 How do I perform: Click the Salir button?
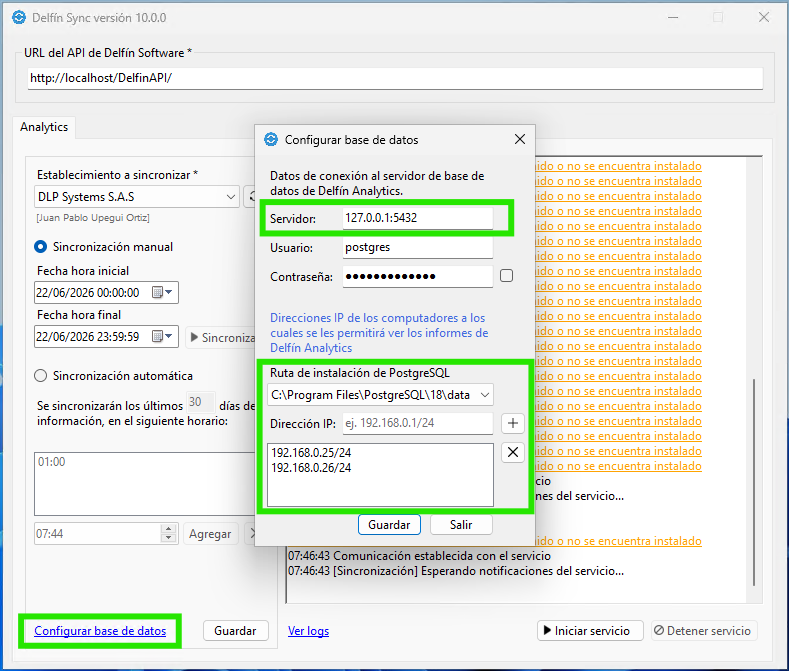point(461,525)
